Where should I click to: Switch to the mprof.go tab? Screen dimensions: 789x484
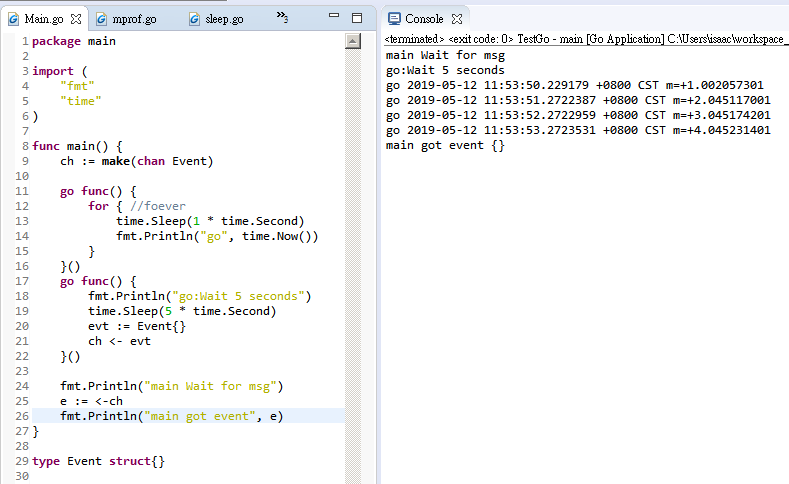[134, 19]
